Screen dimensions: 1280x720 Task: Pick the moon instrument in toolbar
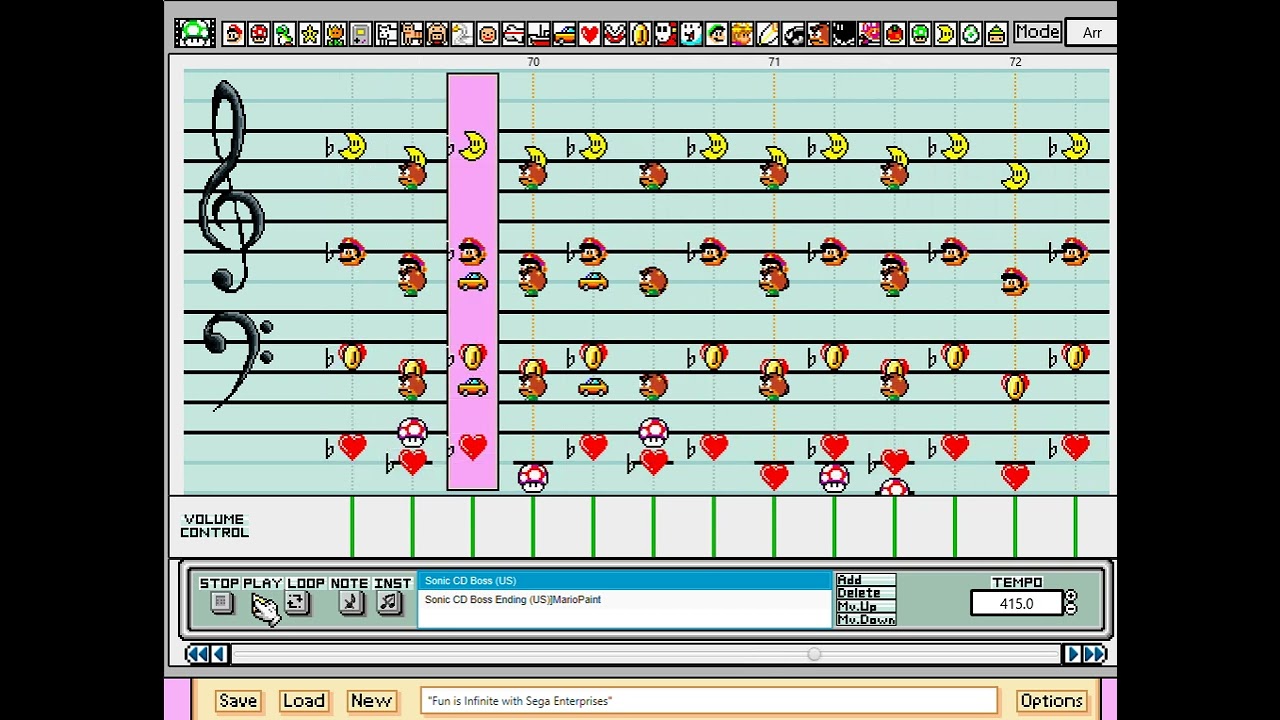tap(945, 34)
